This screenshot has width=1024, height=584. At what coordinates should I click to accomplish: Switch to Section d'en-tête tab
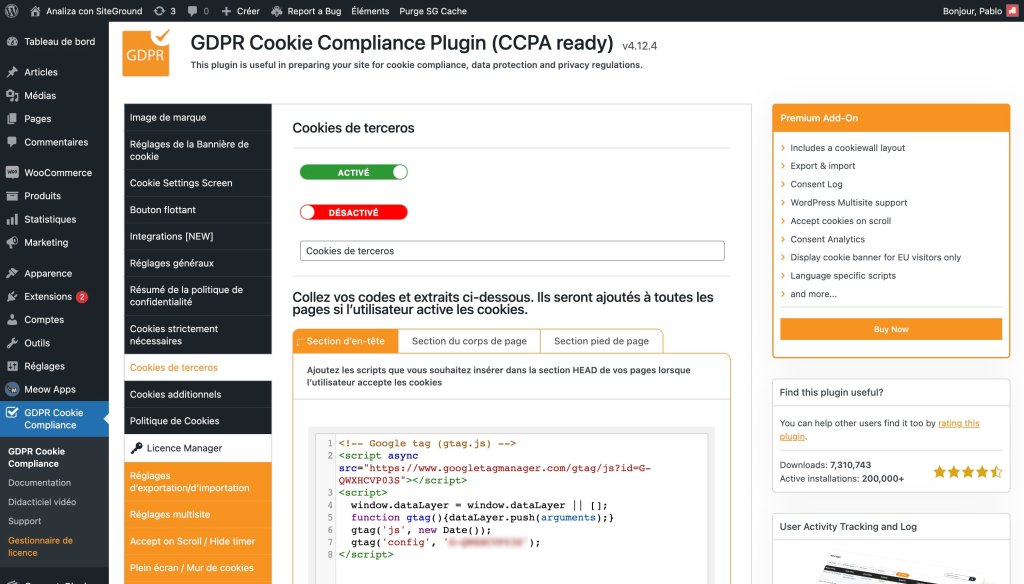[345, 341]
